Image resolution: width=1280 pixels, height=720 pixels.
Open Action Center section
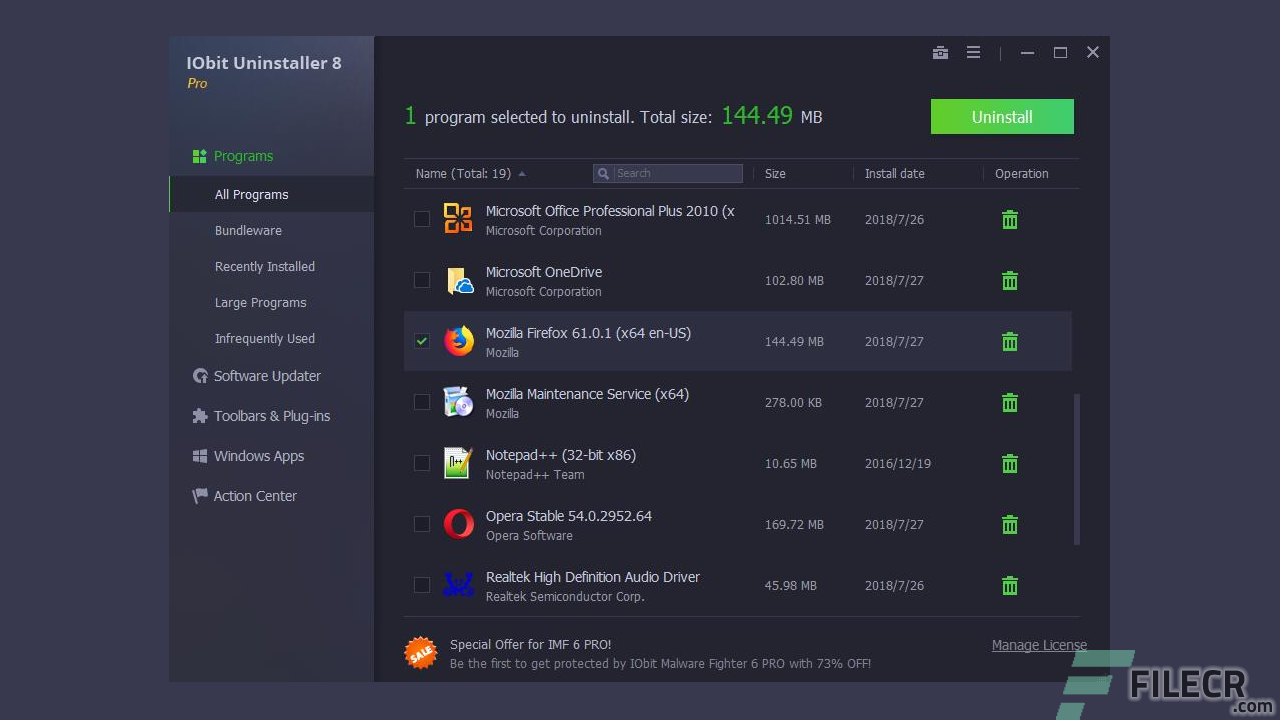coord(255,496)
